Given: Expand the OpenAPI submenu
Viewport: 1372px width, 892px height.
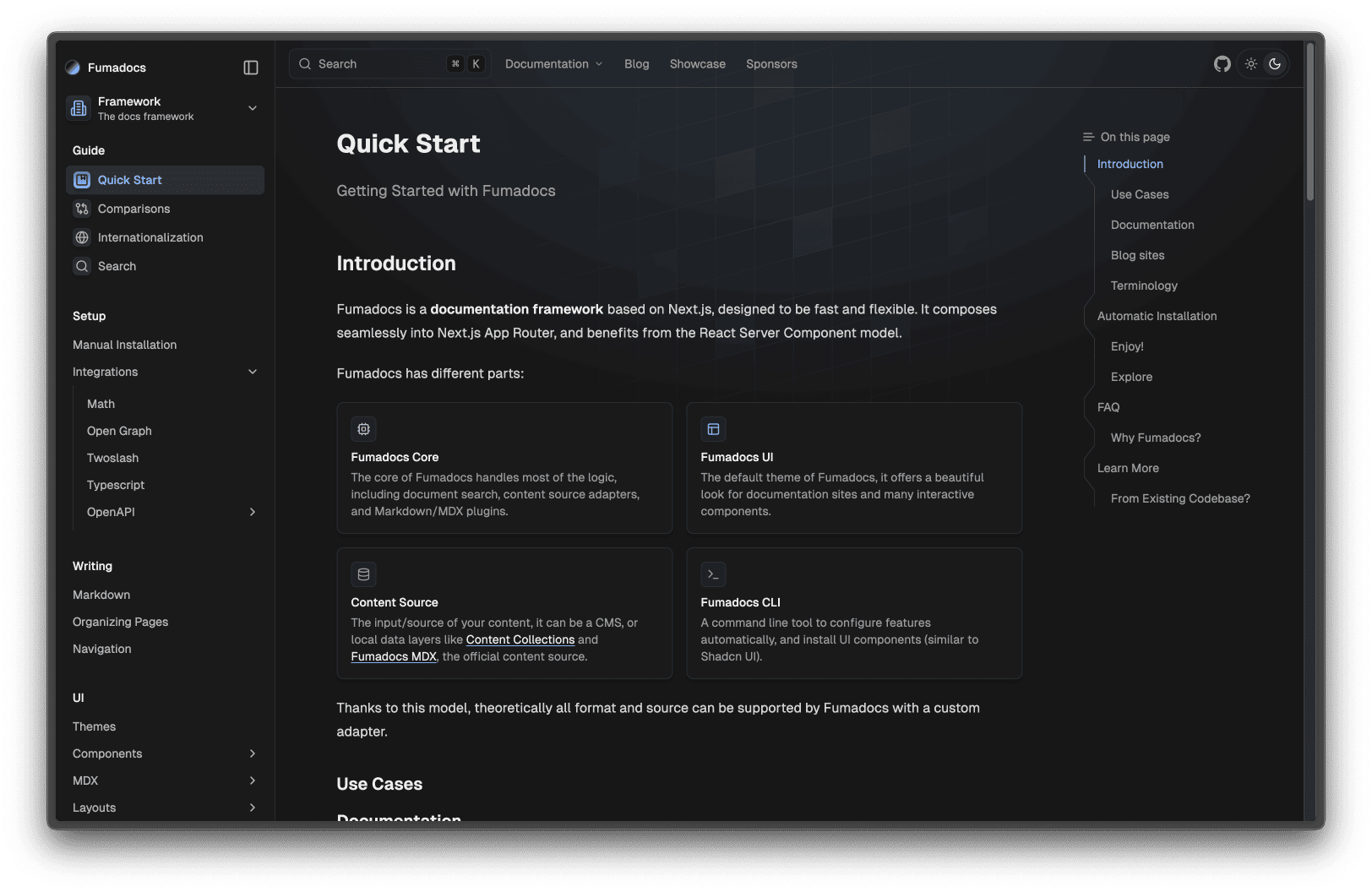Looking at the screenshot, I should [x=252, y=512].
